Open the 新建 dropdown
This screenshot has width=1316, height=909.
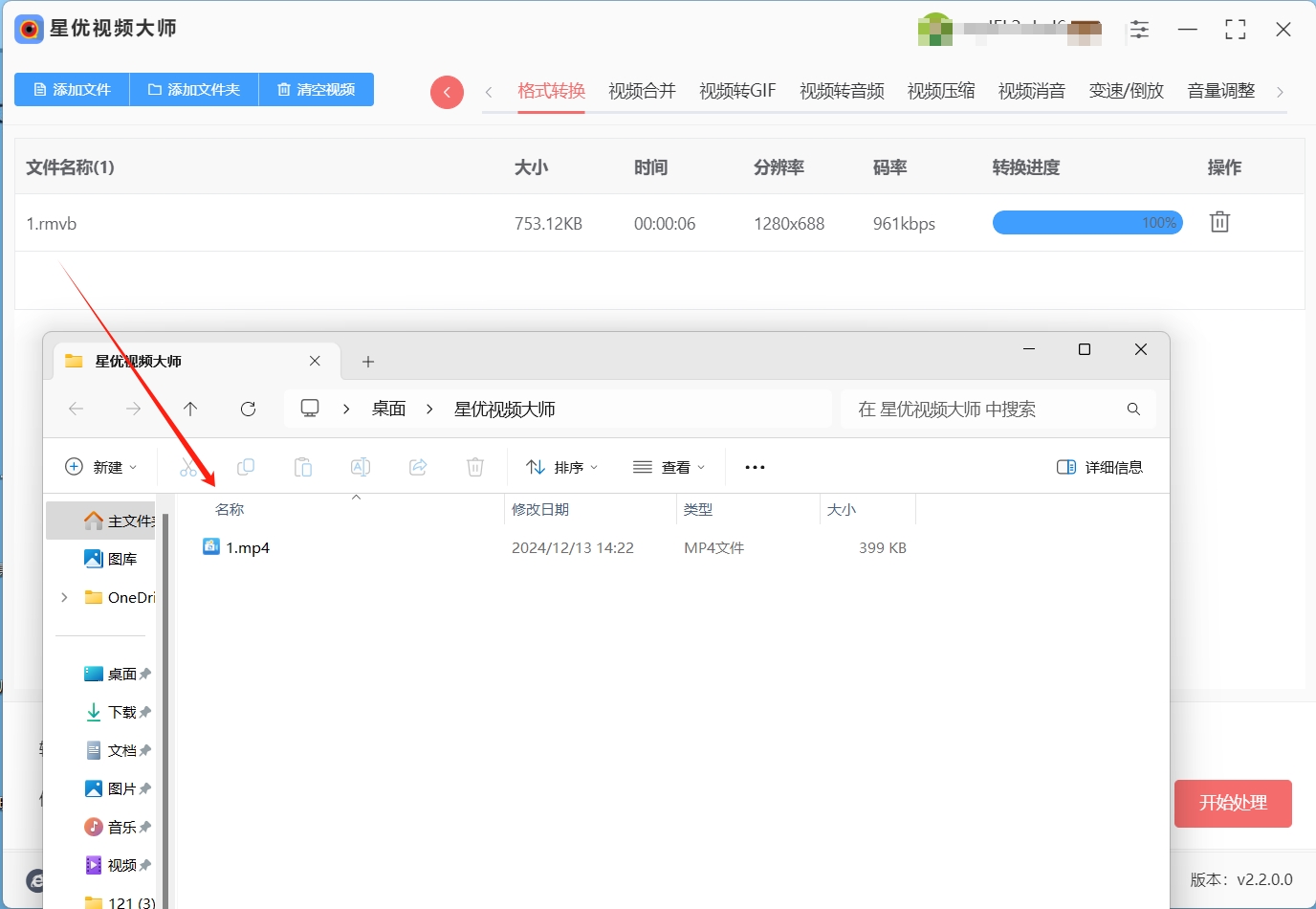[x=100, y=467]
